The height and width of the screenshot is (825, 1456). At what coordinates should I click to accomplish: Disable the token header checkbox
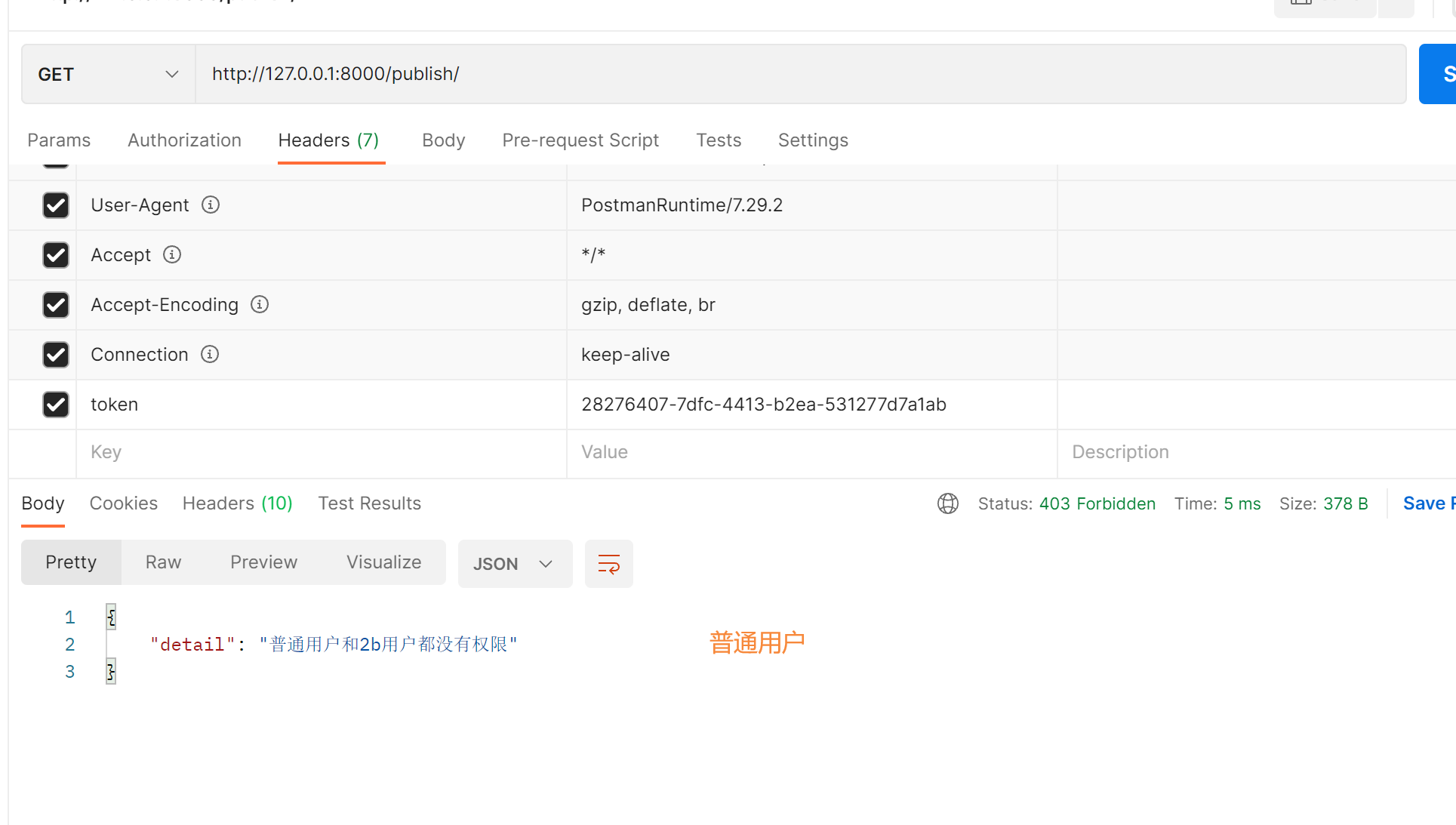pos(56,405)
